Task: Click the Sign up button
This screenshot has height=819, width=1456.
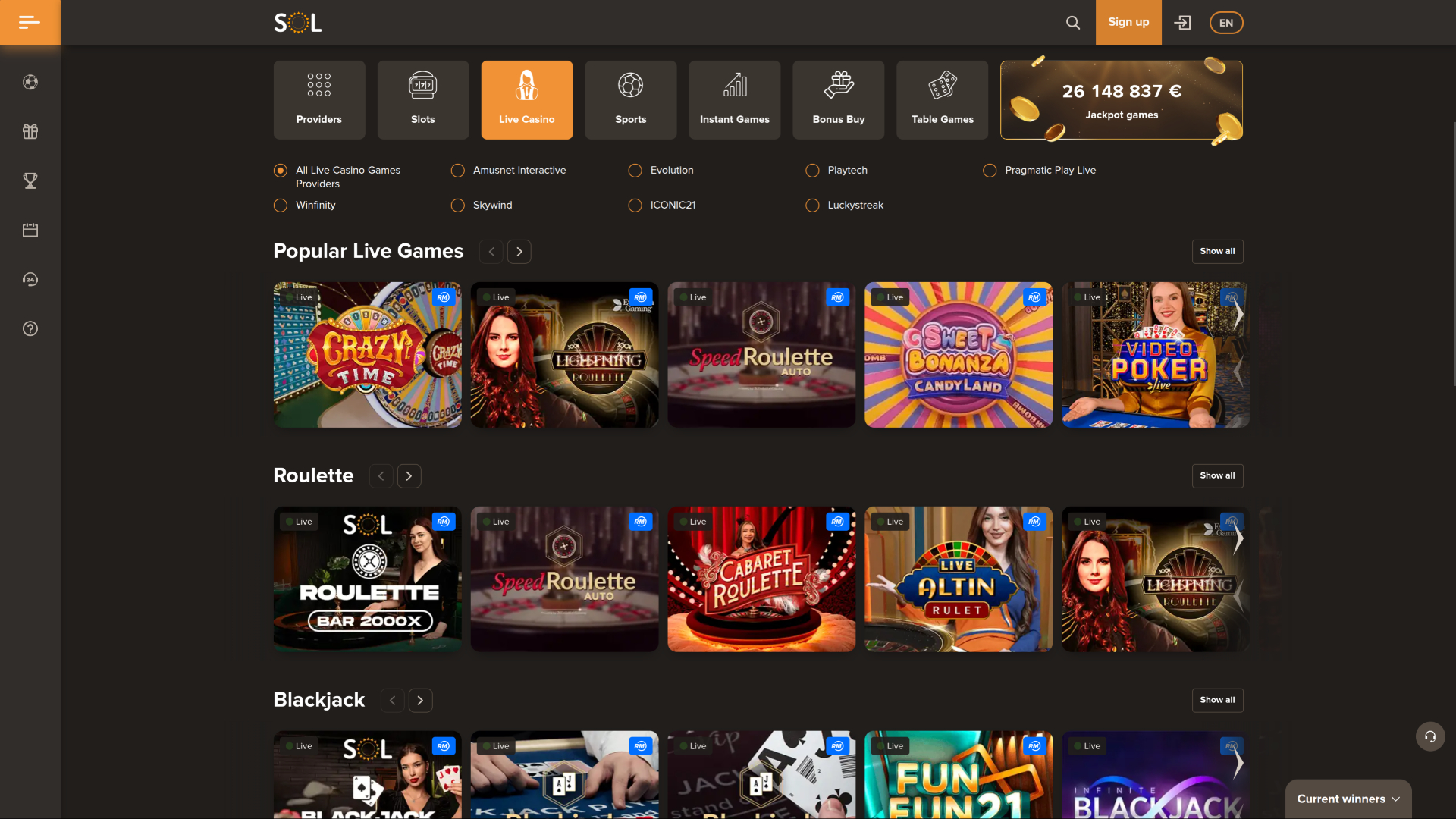Action: (x=1128, y=22)
